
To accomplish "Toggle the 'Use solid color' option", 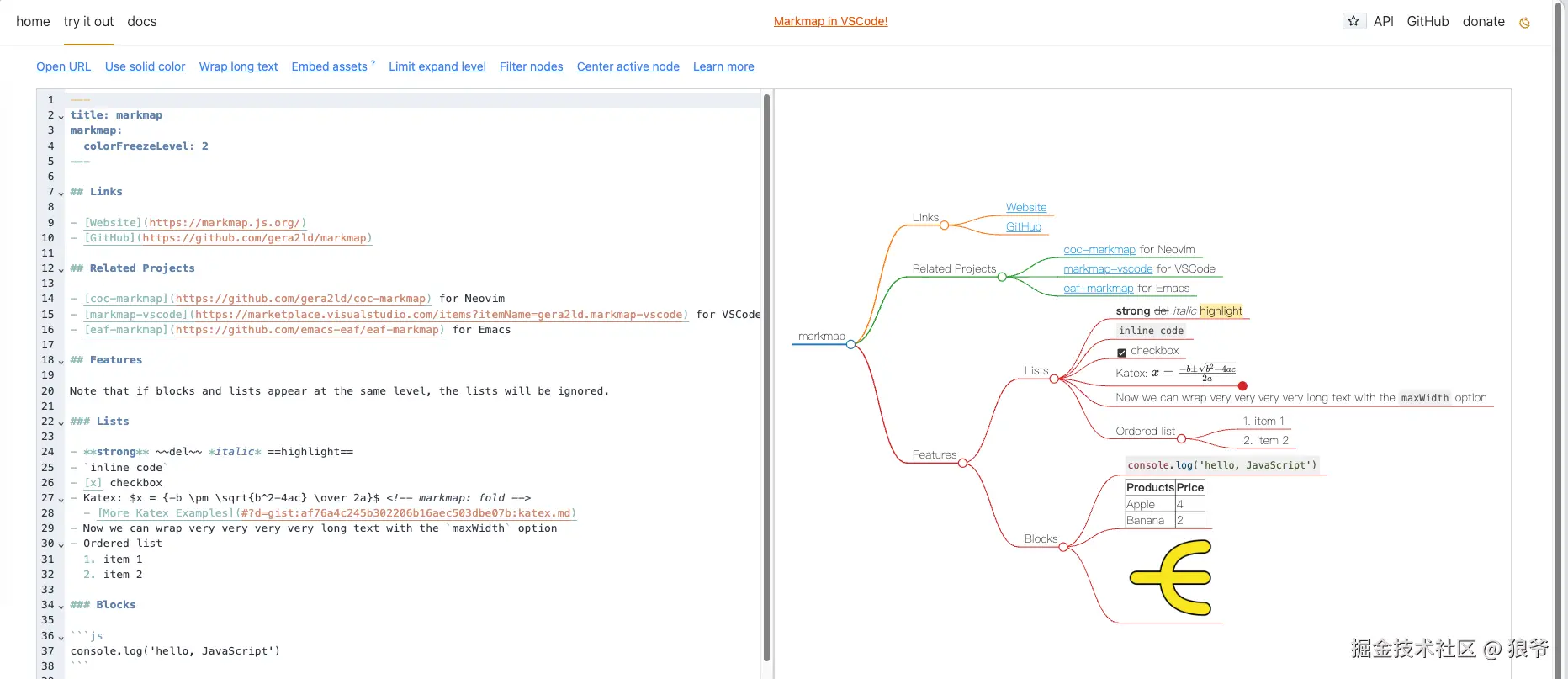I will (x=146, y=66).
